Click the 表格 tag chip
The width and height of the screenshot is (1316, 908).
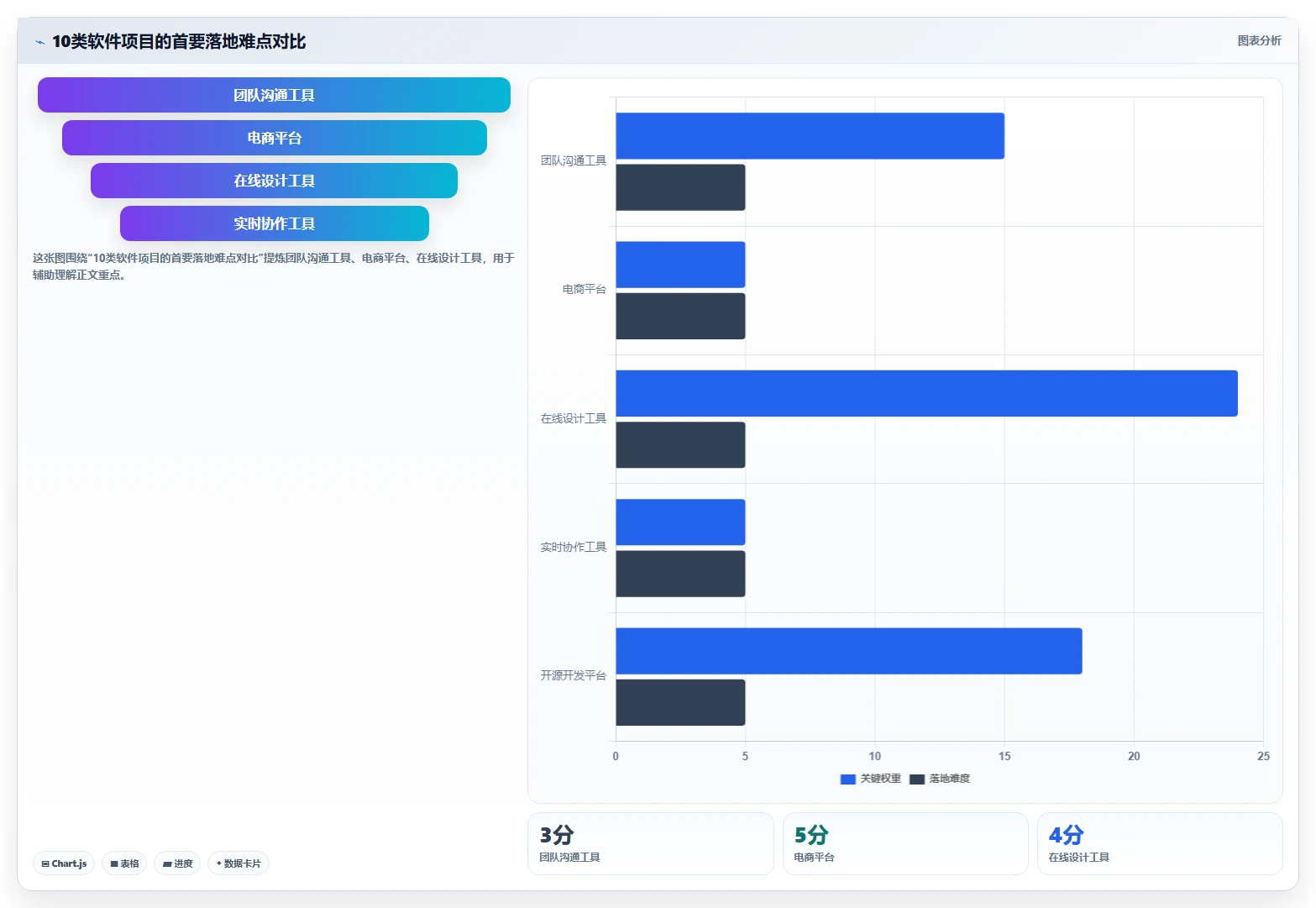tap(124, 863)
